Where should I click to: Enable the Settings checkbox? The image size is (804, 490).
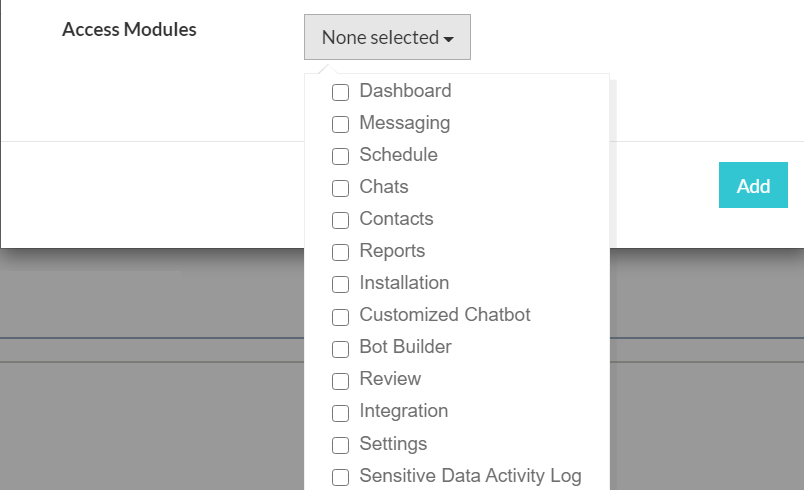coord(341,445)
